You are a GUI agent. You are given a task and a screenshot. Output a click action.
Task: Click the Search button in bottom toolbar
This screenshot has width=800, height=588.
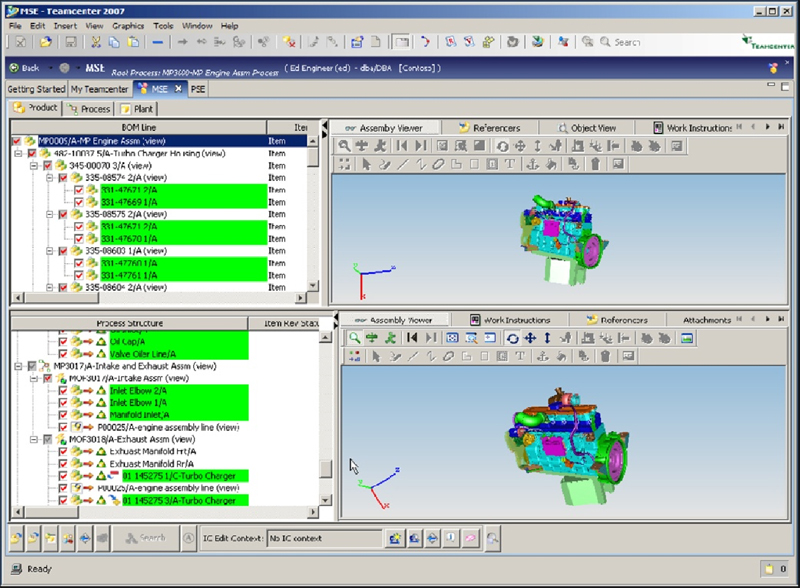point(146,538)
